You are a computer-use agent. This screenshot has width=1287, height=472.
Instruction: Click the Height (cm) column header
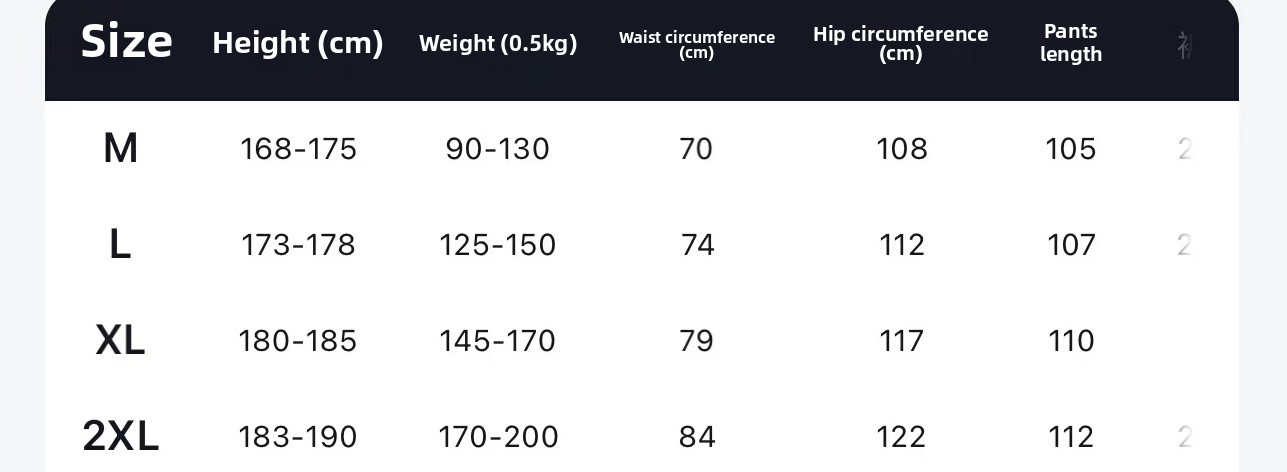298,43
